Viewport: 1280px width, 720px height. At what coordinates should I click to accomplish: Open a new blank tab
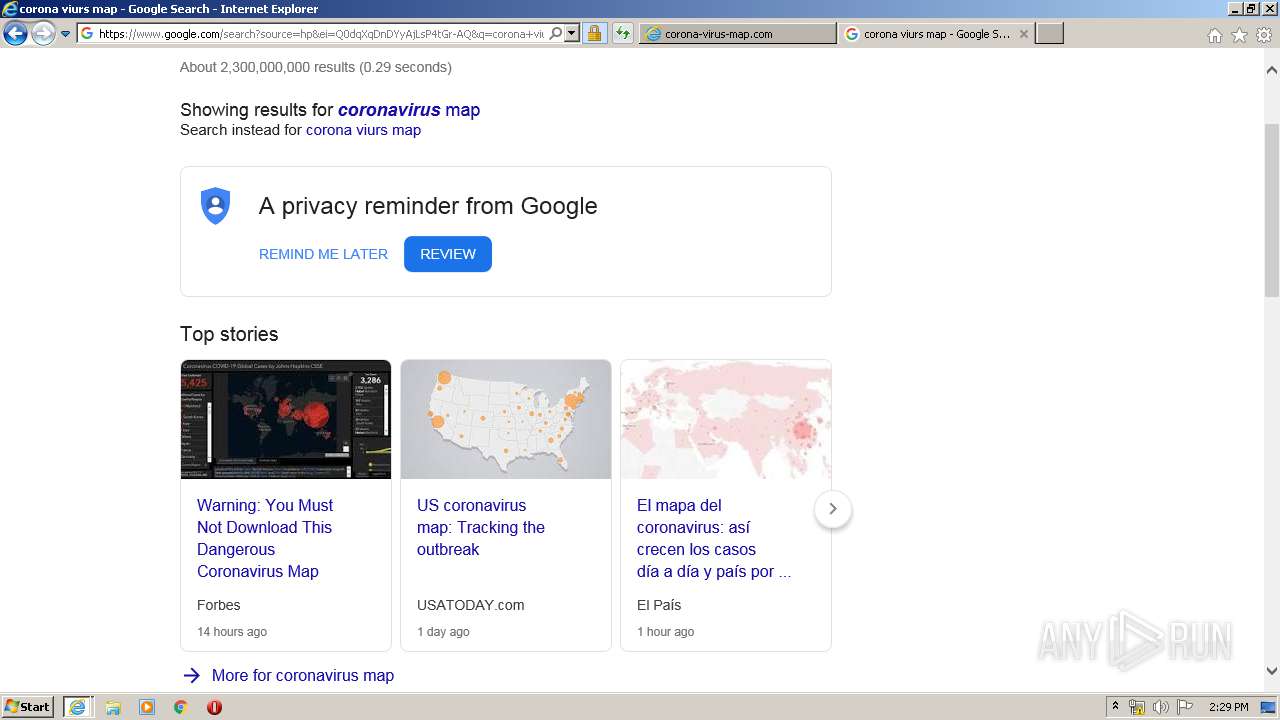click(1049, 34)
